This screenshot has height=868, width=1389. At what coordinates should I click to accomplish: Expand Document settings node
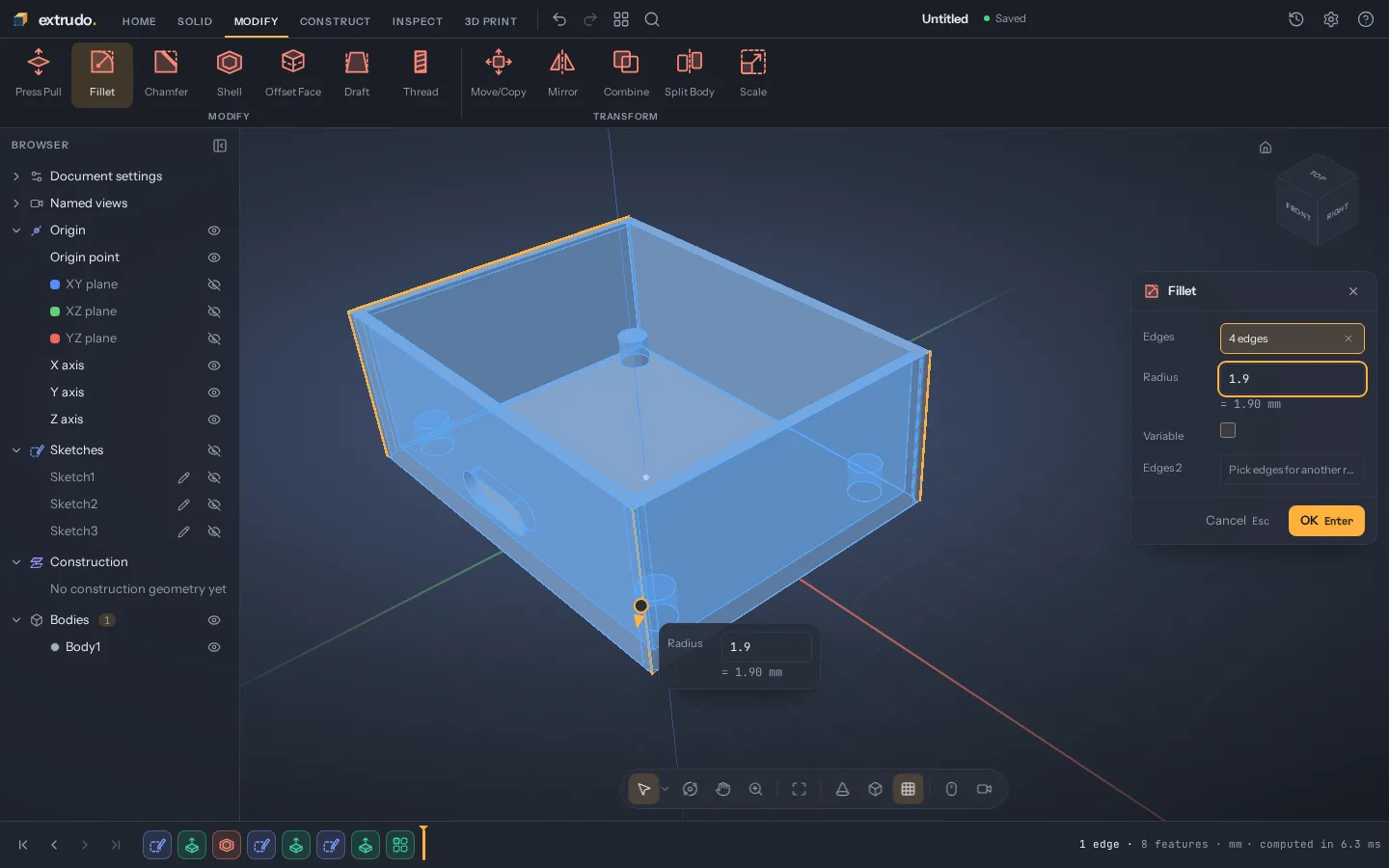(x=16, y=176)
